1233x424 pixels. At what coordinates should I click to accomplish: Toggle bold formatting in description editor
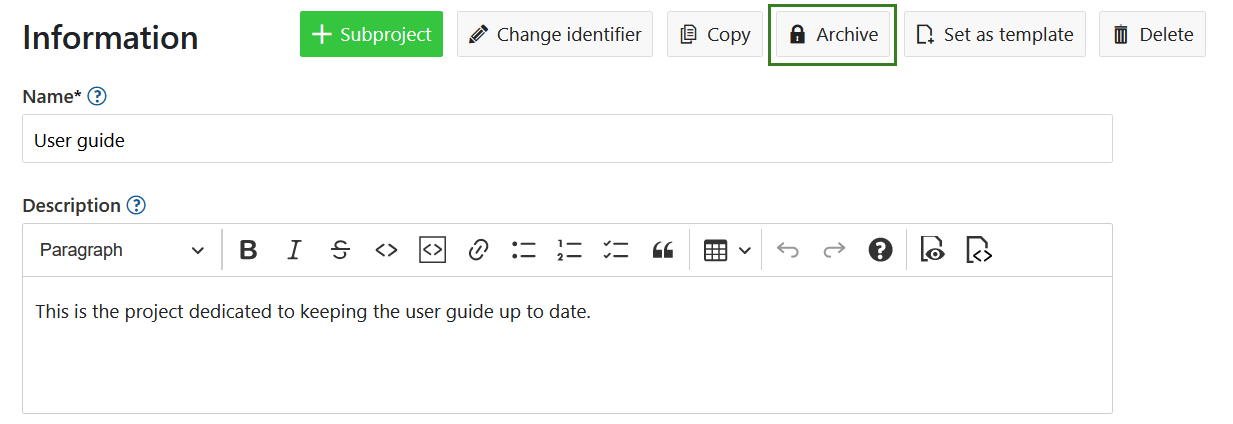click(249, 250)
